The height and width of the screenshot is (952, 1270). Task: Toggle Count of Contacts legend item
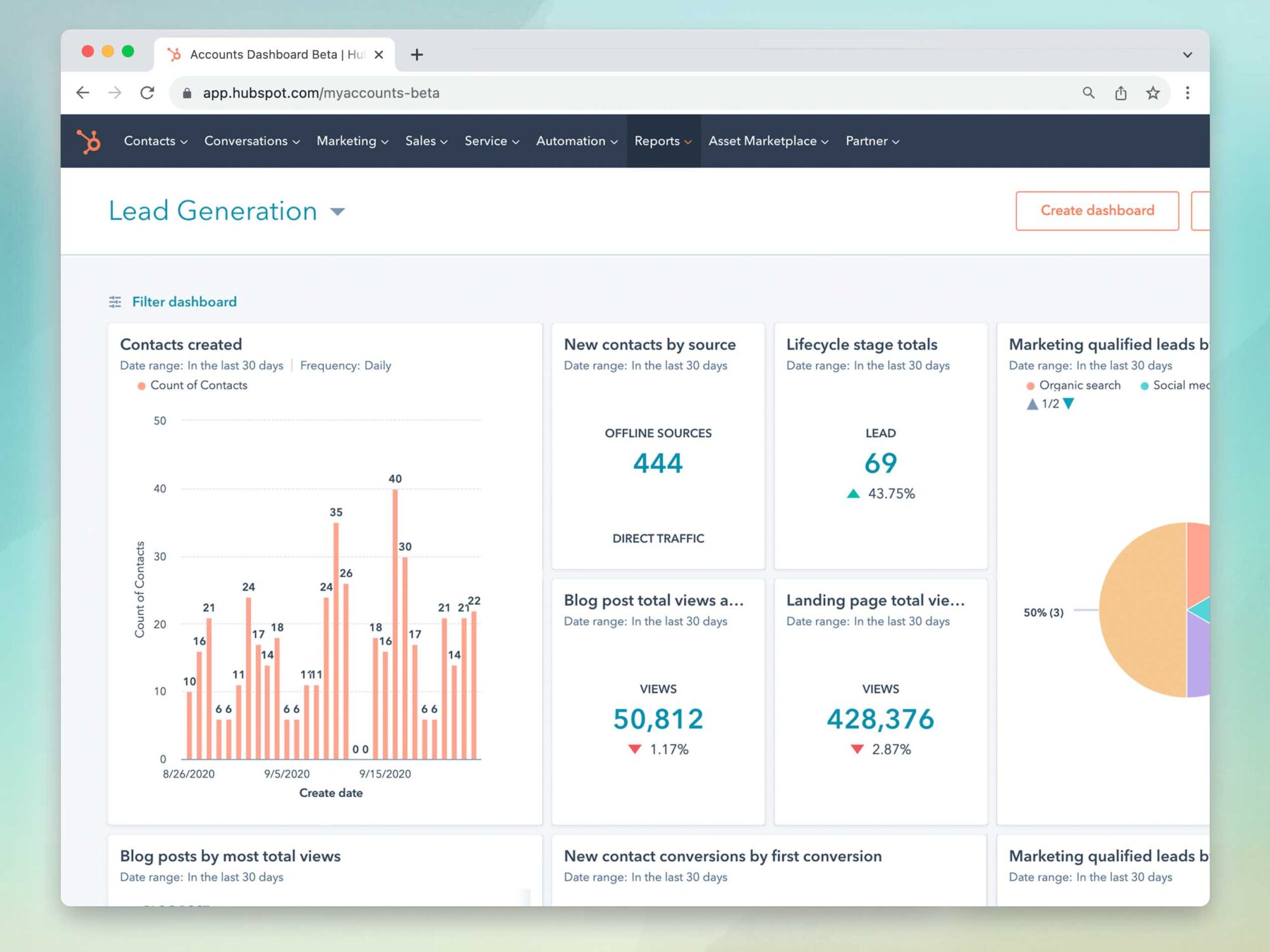pyautogui.click(x=192, y=385)
